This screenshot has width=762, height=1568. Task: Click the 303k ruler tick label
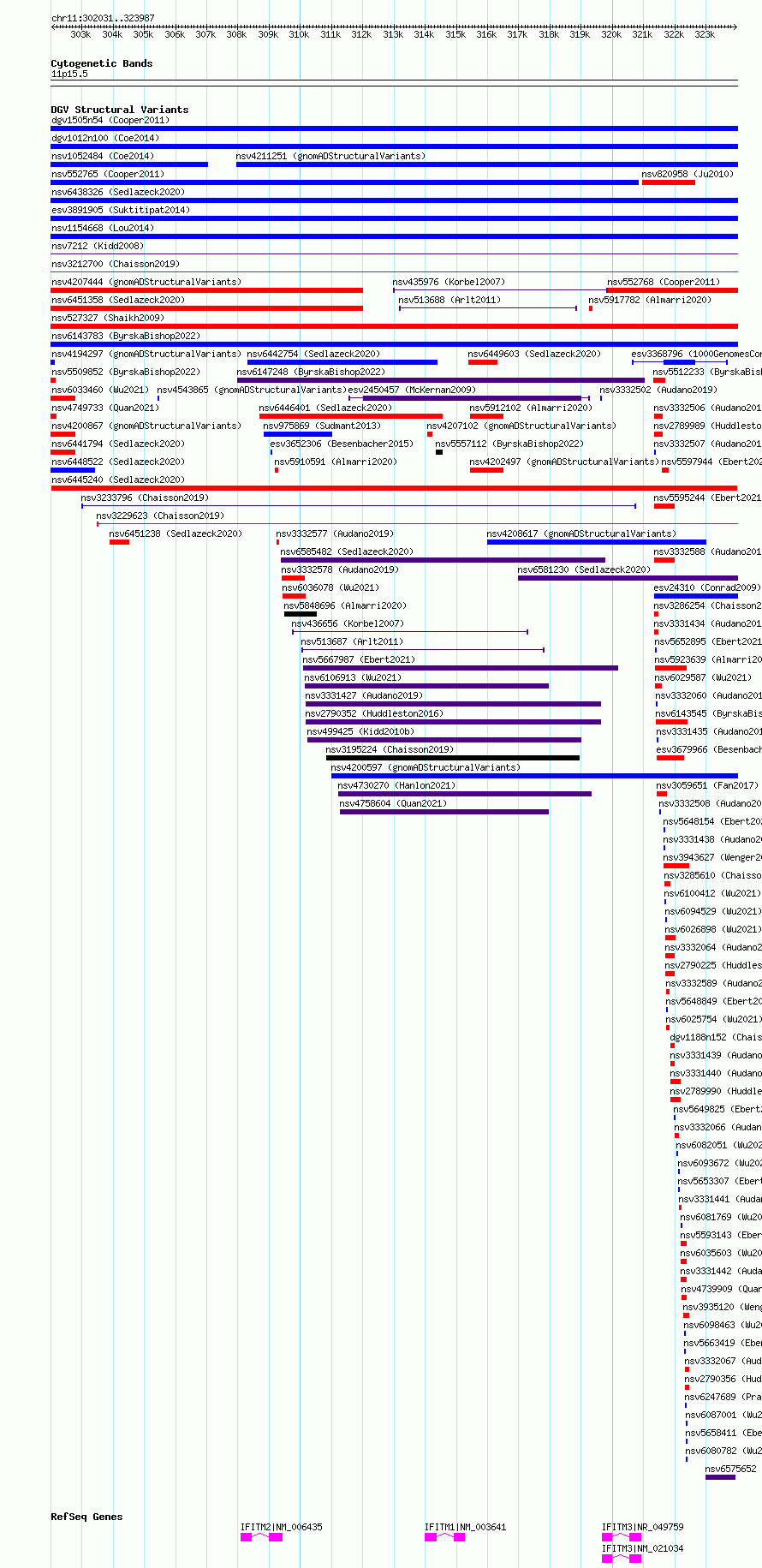pyautogui.click(x=80, y=34)
